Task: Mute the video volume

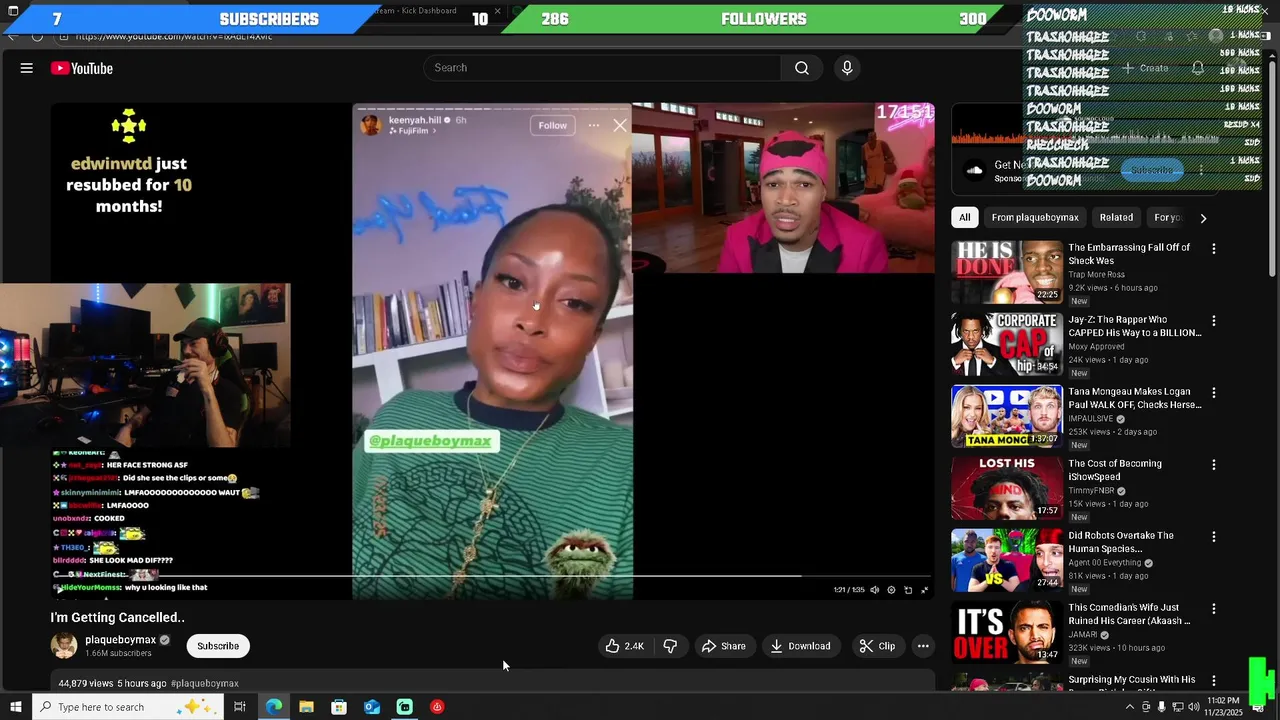Action: tap(875, 590)
